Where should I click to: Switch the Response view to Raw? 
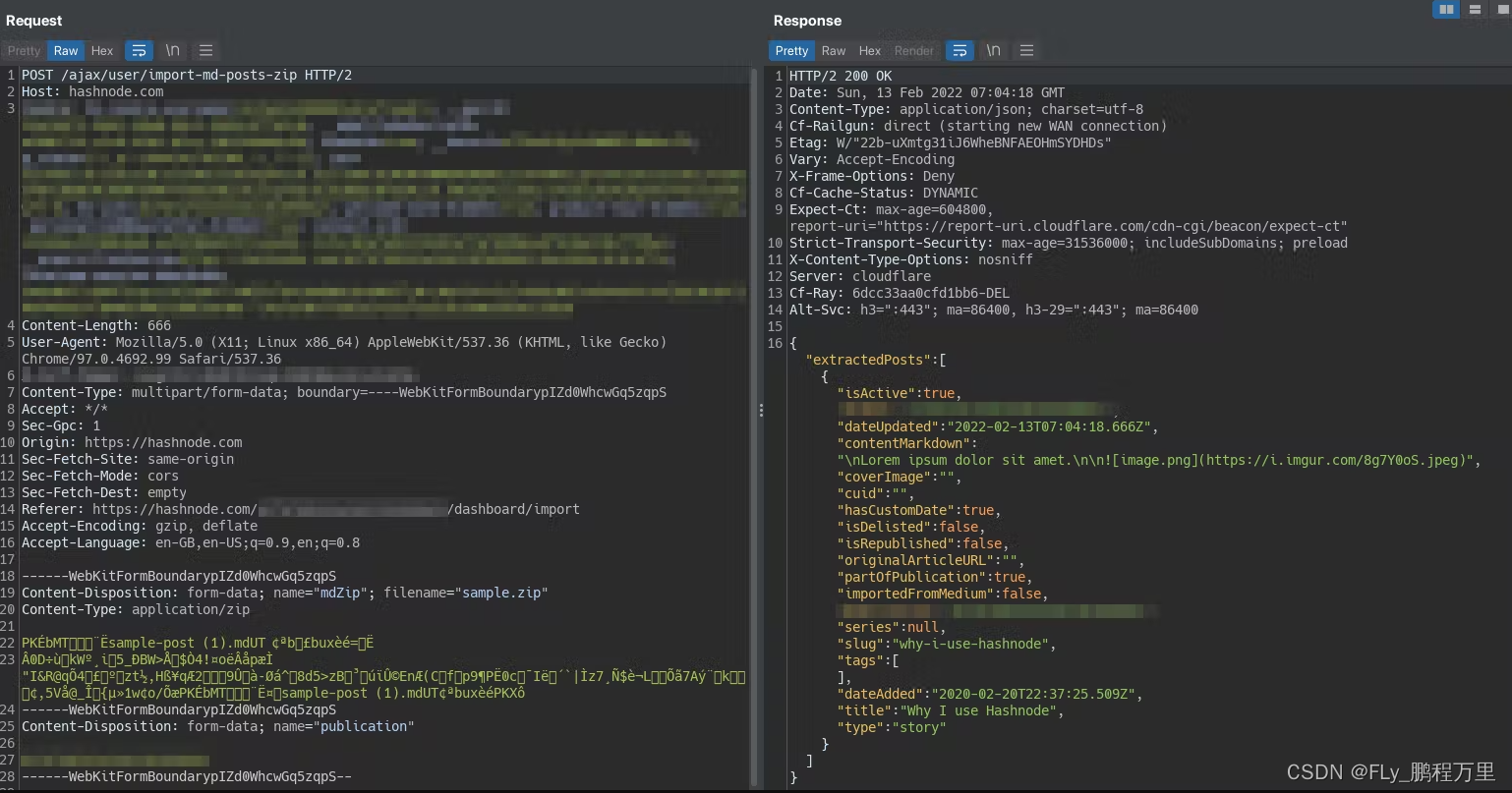[x=833, y=50]
